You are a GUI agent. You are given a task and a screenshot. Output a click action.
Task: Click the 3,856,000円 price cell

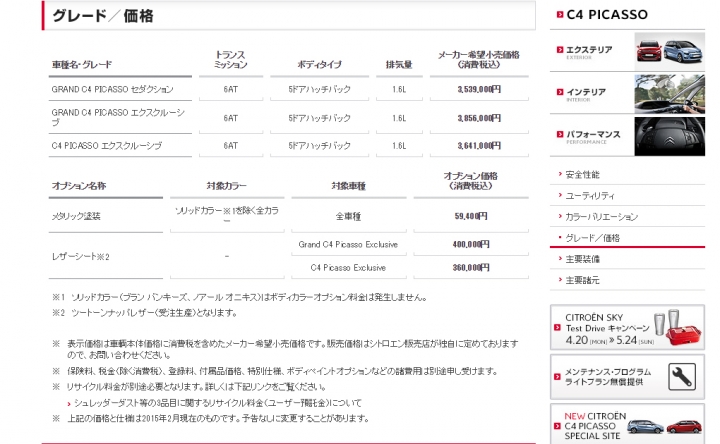479,118
